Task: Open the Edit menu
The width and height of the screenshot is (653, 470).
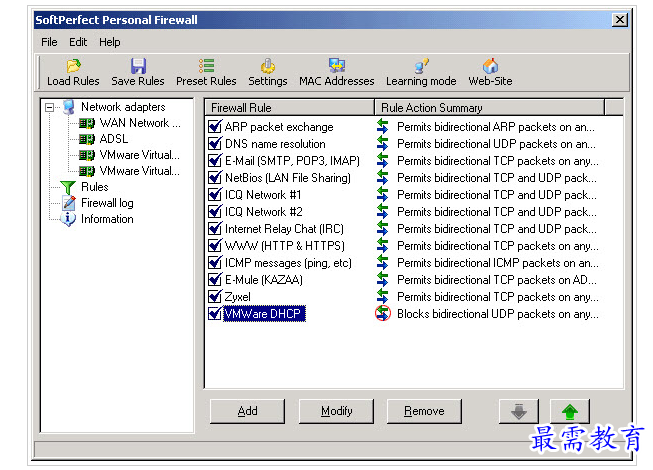Action: click(x=78, y=42)
